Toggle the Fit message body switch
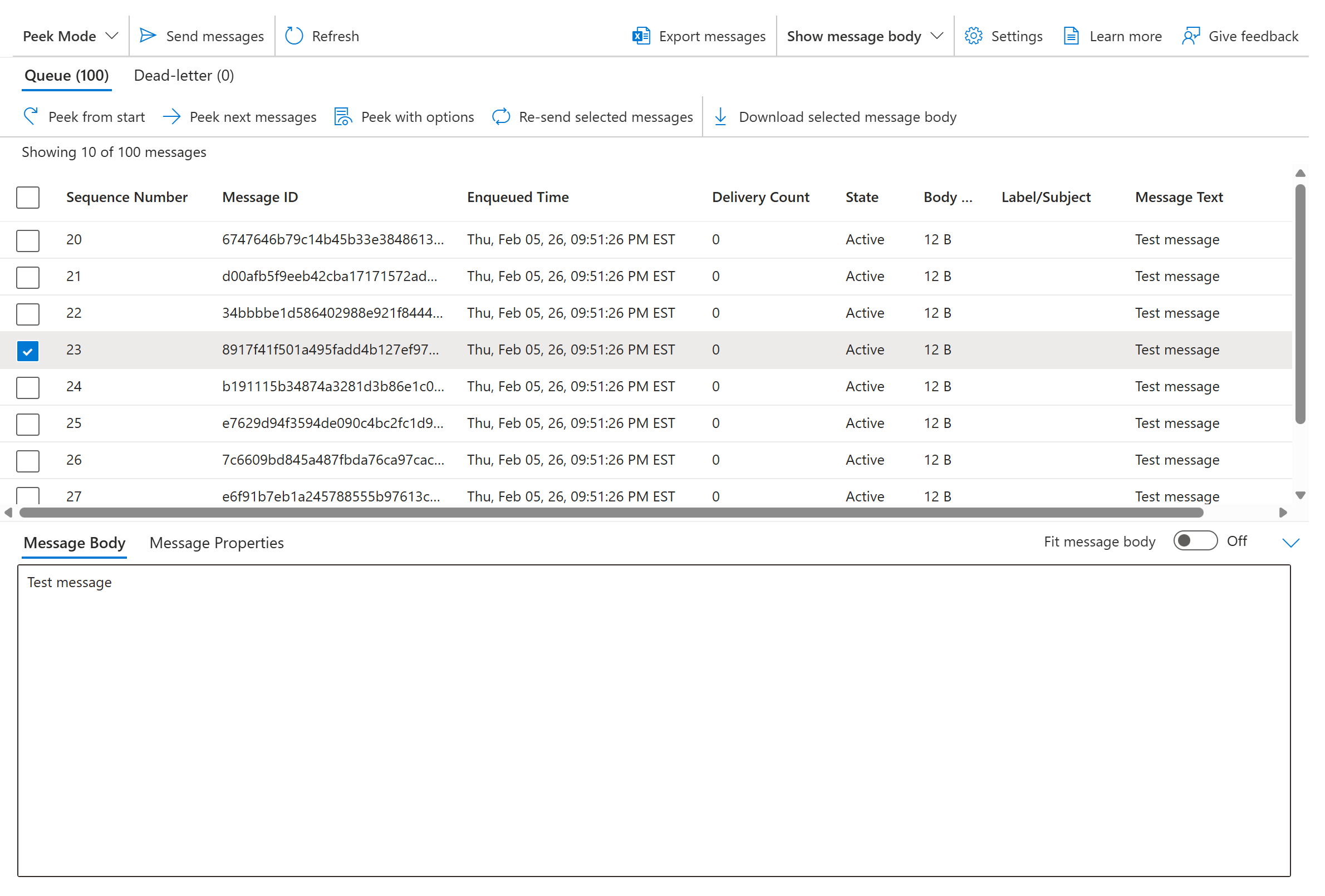The image size is (1325, 896). 1196,541
